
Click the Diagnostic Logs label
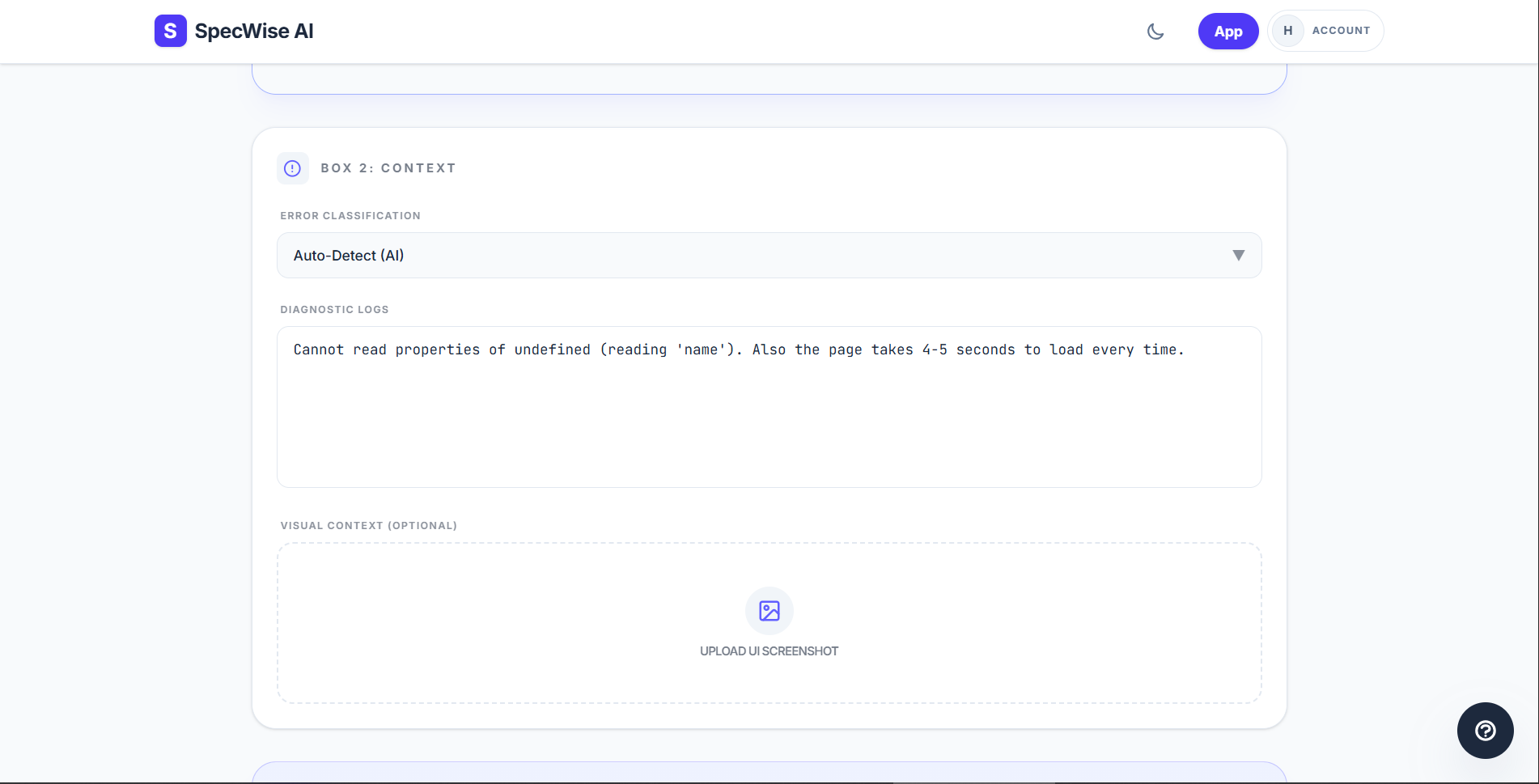pos(334,310)
